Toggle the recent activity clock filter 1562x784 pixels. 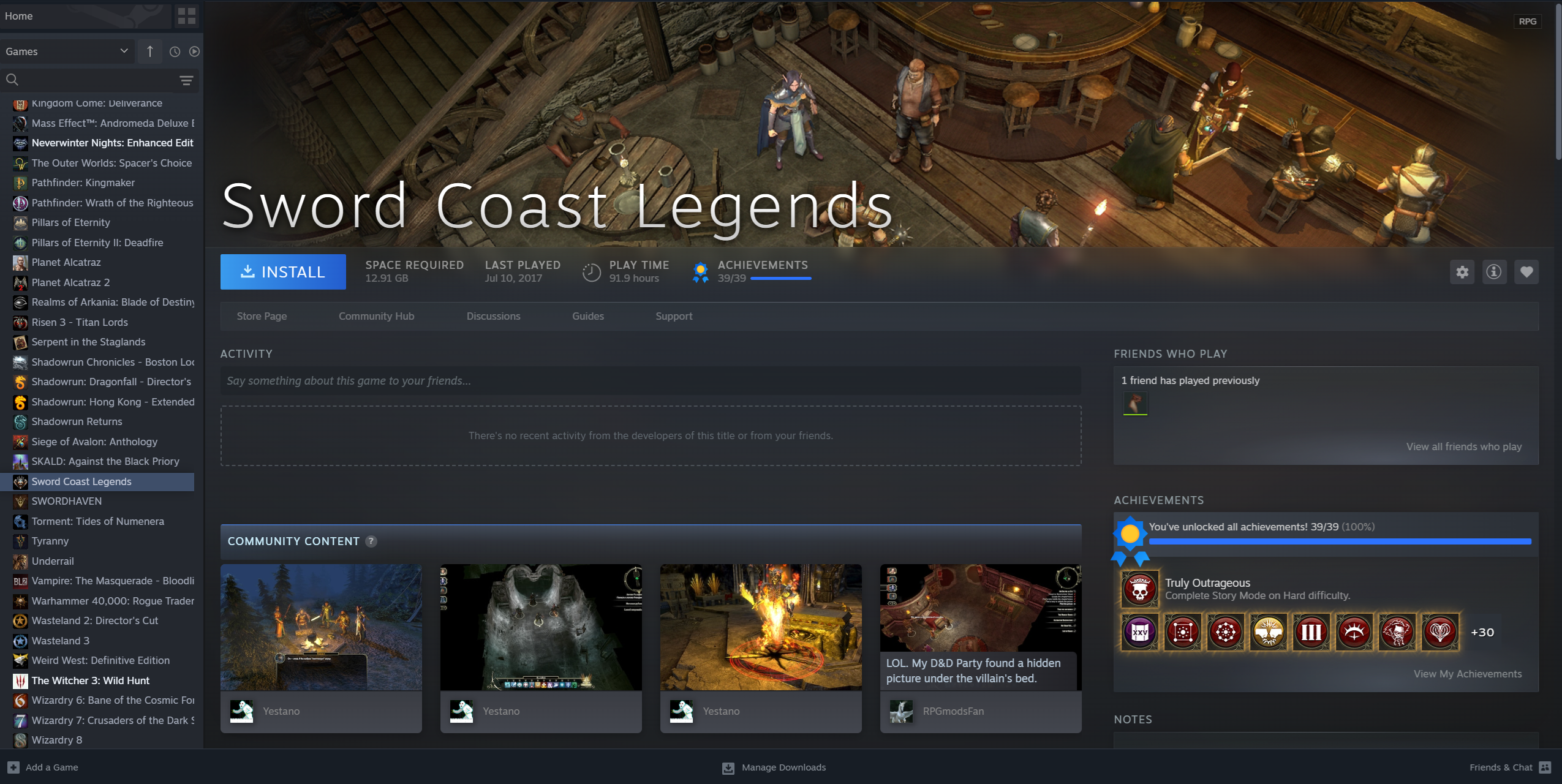175,51
